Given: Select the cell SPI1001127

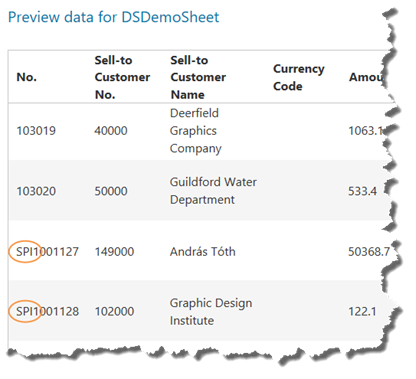Looking at the screenshot, I should pyautogui.click(x=47, y=252).
